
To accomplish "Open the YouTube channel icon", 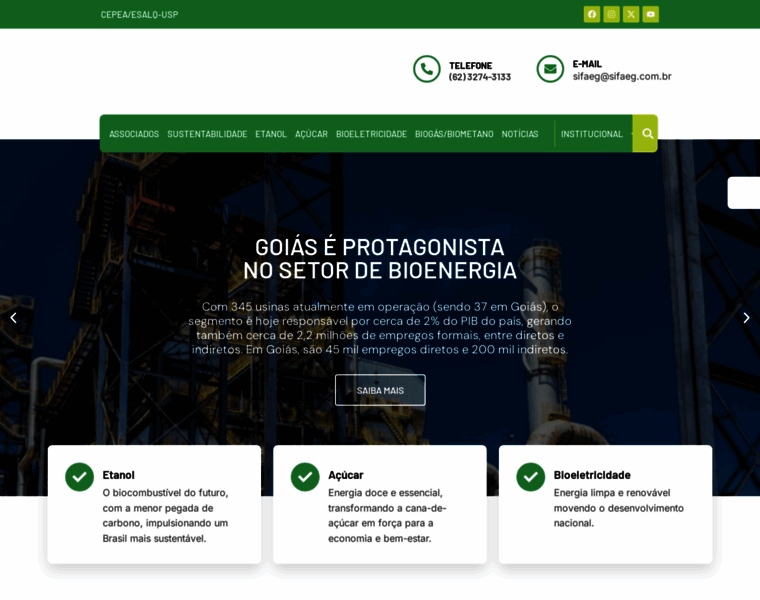I will click(x=650, y=14).
